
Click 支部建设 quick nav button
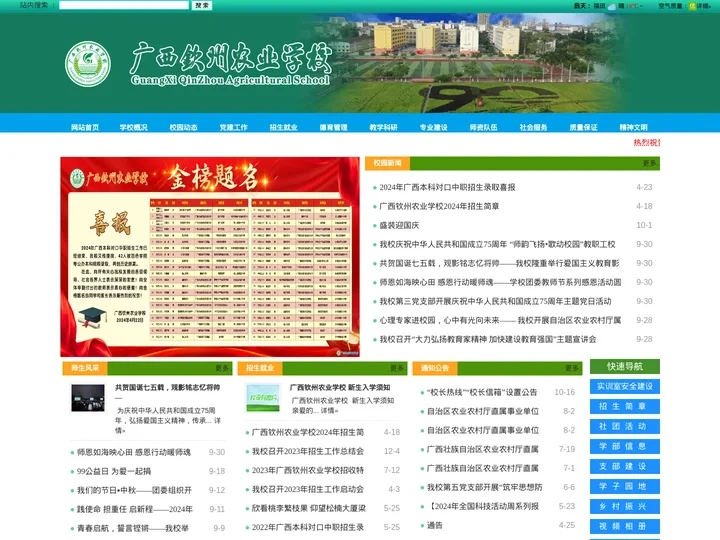624,466
